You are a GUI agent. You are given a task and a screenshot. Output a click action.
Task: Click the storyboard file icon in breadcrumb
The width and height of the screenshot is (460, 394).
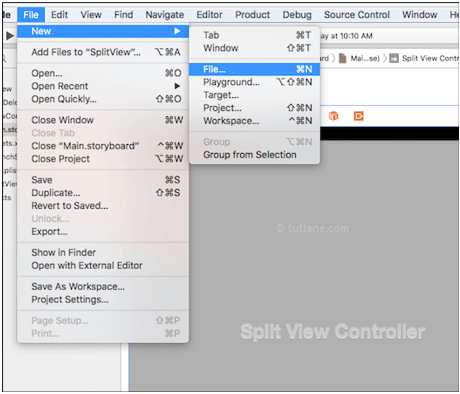pos(342,58)
